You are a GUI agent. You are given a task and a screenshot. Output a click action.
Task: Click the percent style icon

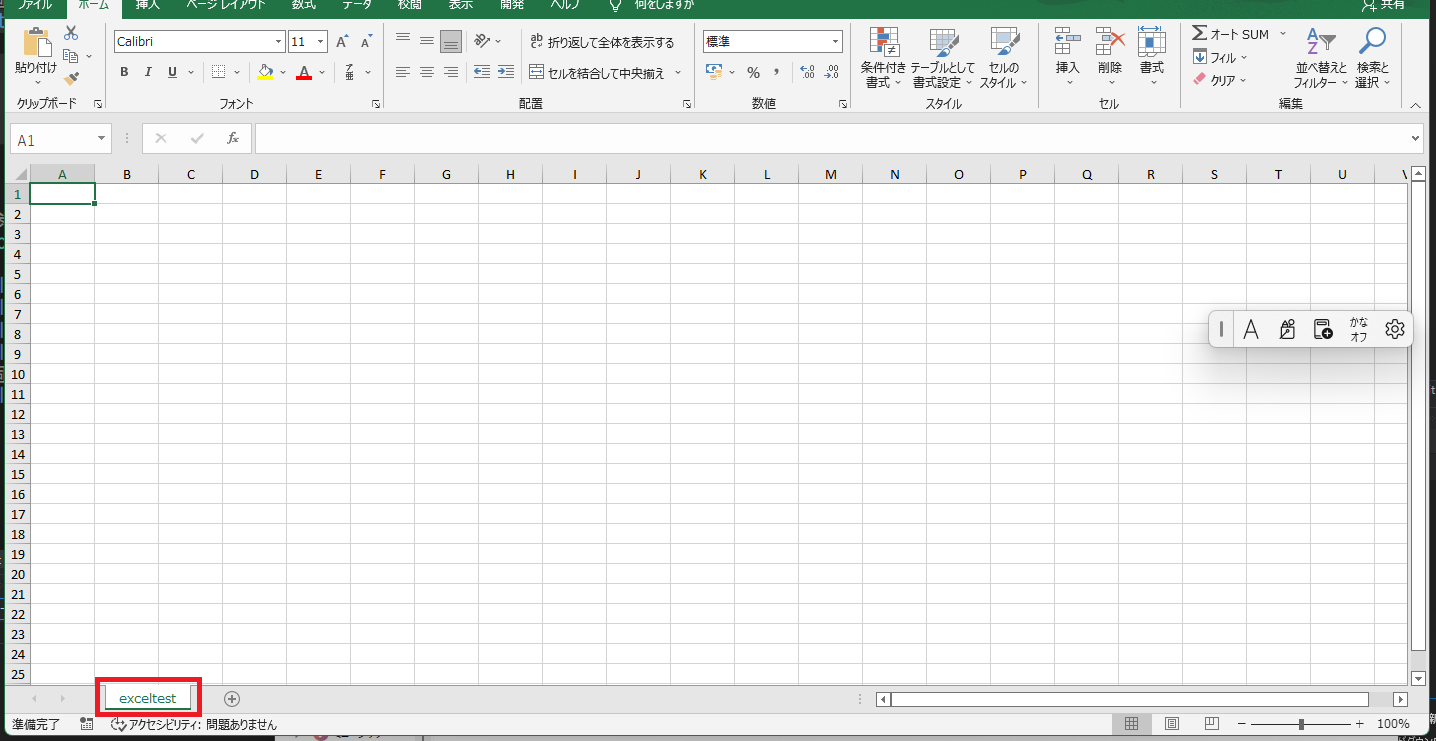[x=753, y=72]
